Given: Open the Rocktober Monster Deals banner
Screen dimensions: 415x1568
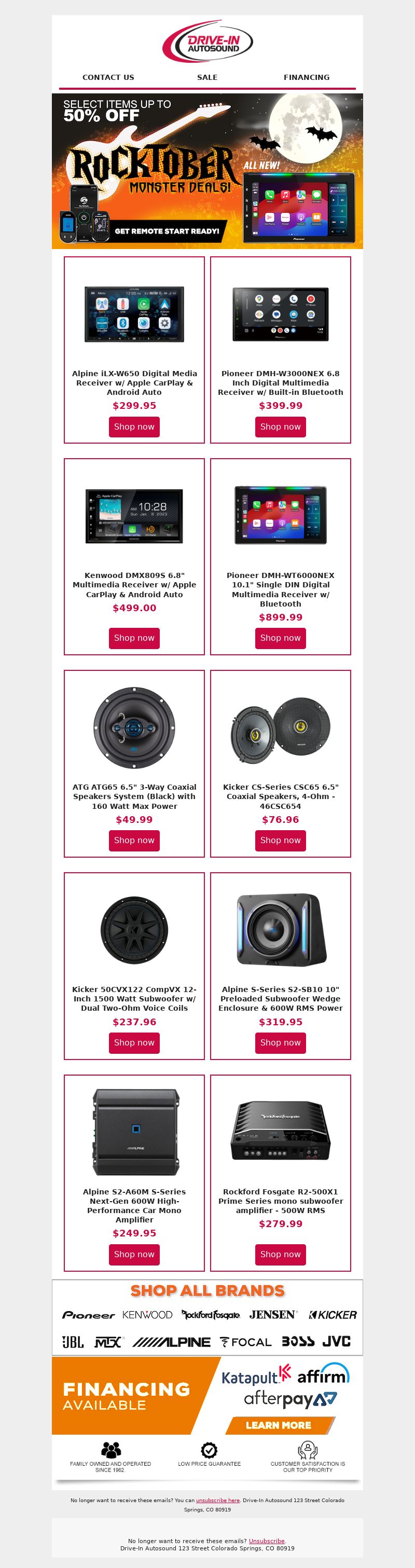Looking at the screenshot, I should pyautogui.click(x=208, y=171).
